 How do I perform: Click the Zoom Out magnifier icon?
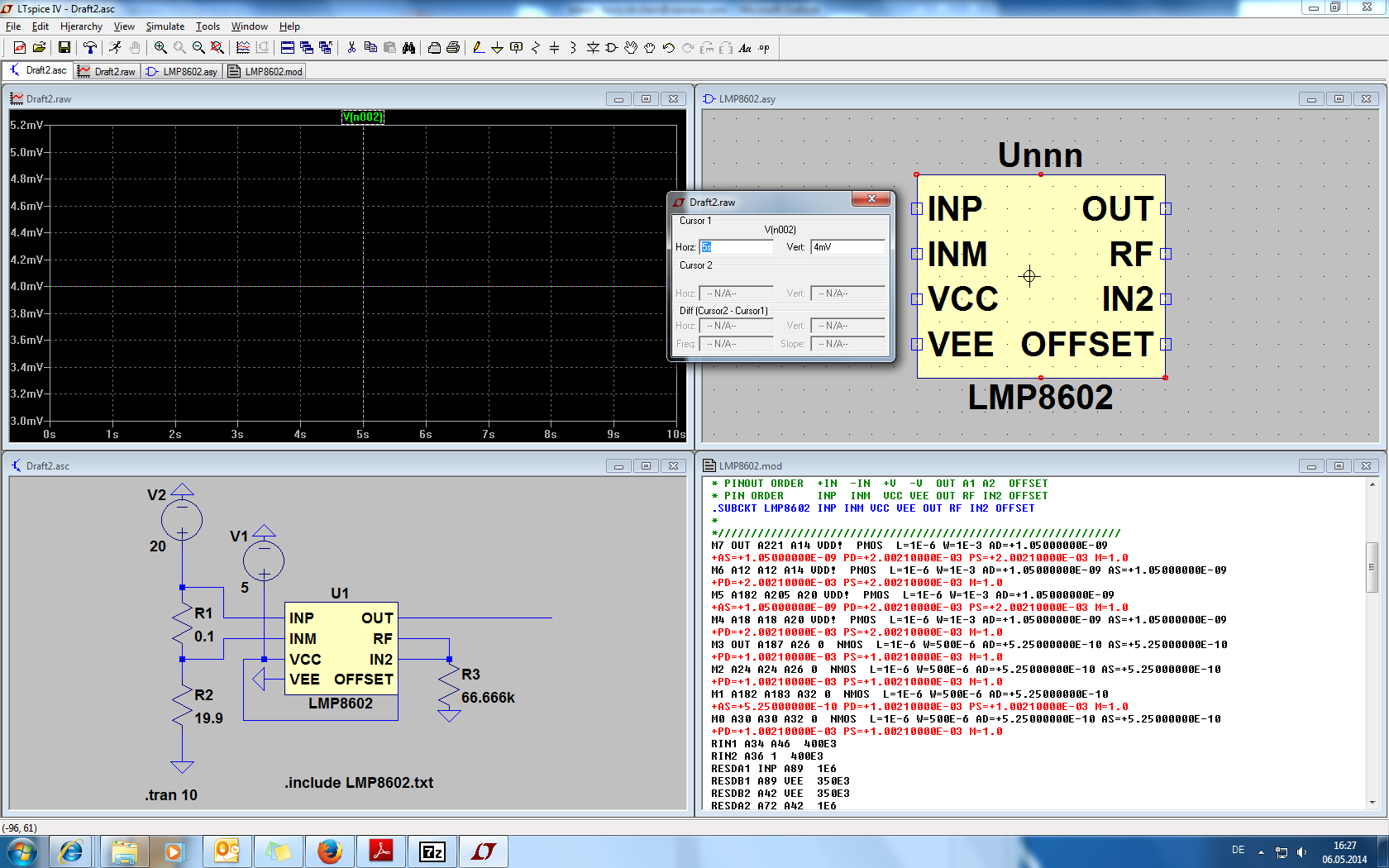point(198,48)
